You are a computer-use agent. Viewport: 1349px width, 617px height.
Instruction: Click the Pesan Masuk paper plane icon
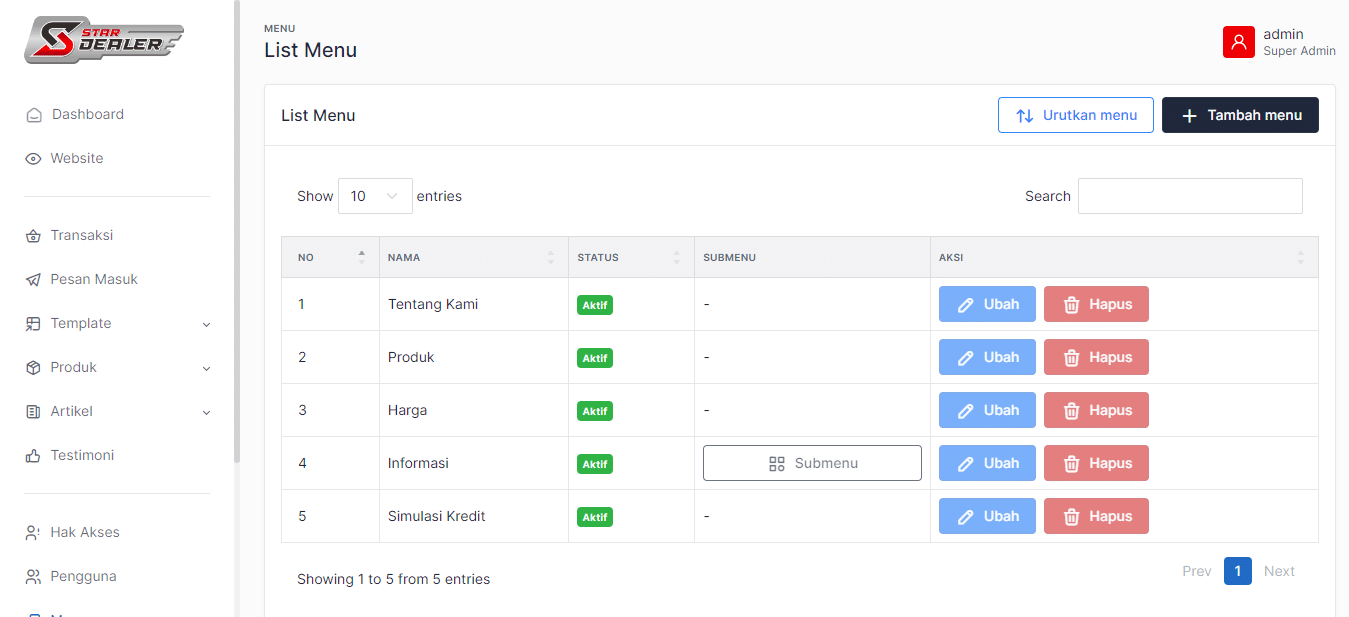pos(33,280)
